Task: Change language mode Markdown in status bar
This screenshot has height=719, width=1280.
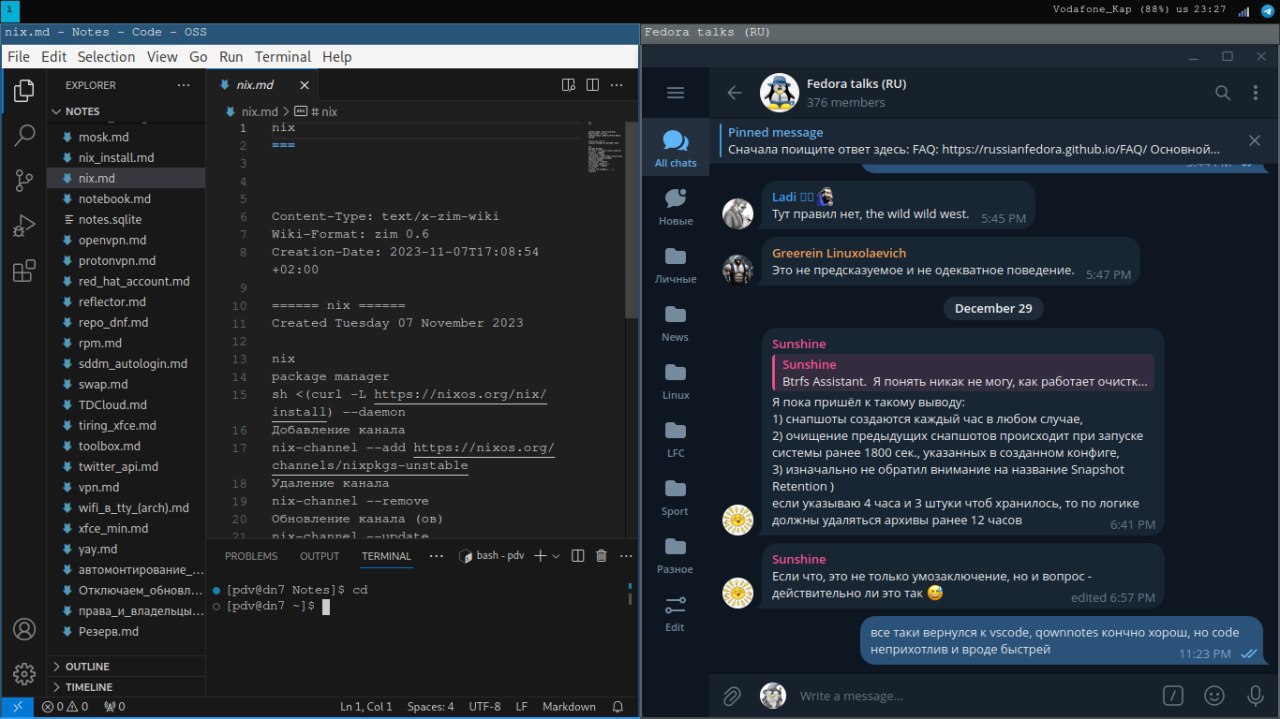Action: tap(569, 706)
